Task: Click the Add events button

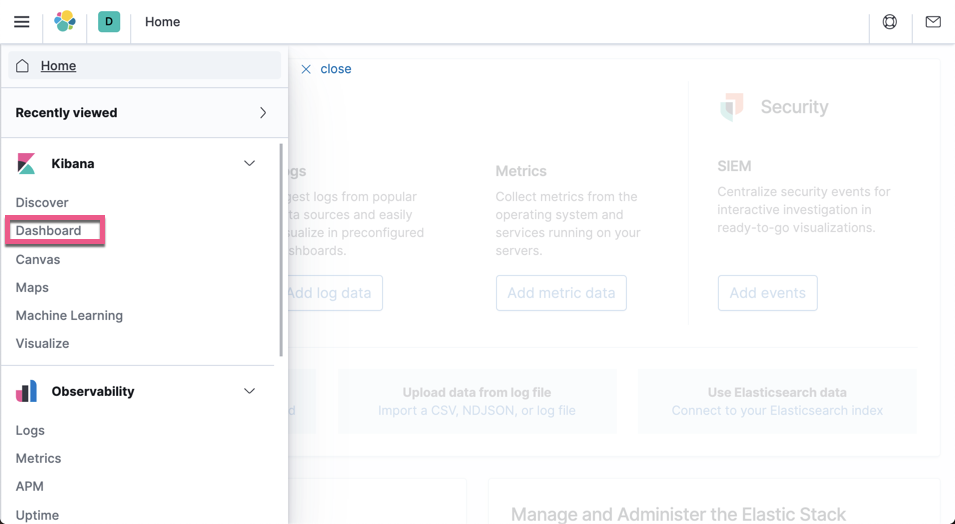Action: [767, 293]
